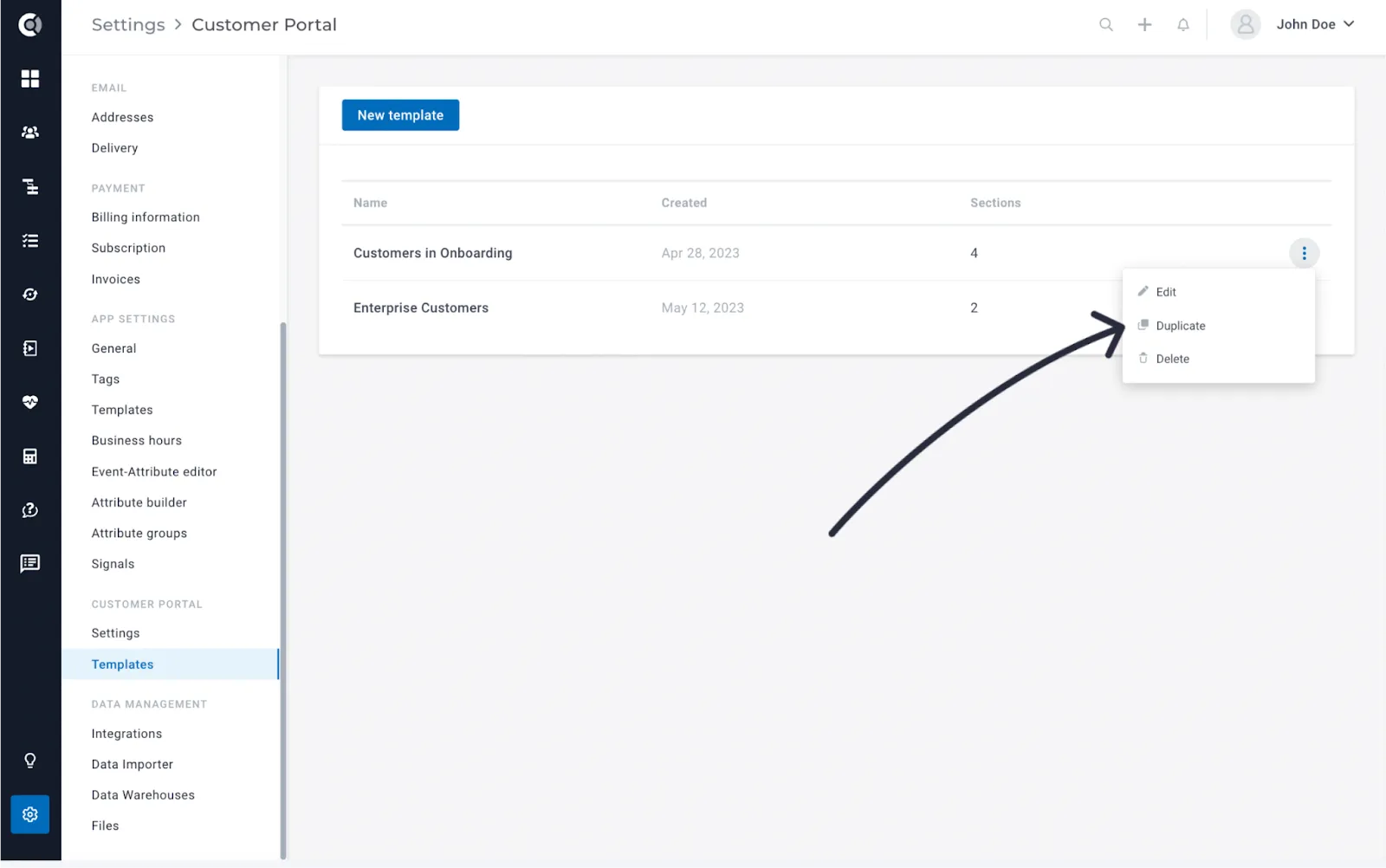Viewport: 1386px width, 868px height.
Task: Open Addresses under Email
Action: pos(122,117)
